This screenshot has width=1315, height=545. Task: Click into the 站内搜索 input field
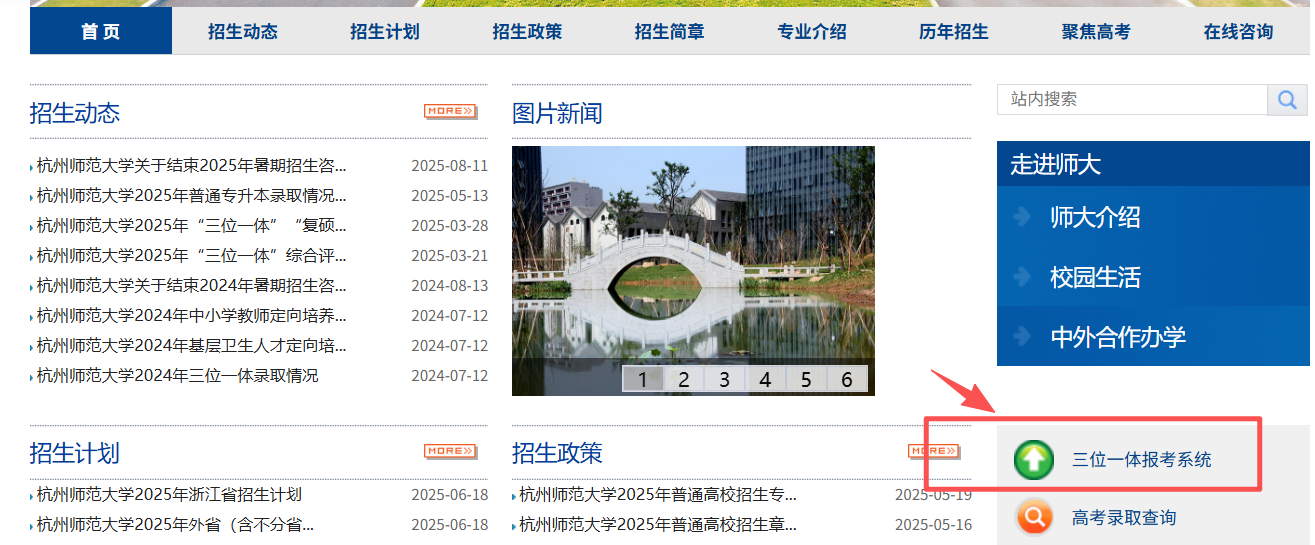(x=1131, y=100)
